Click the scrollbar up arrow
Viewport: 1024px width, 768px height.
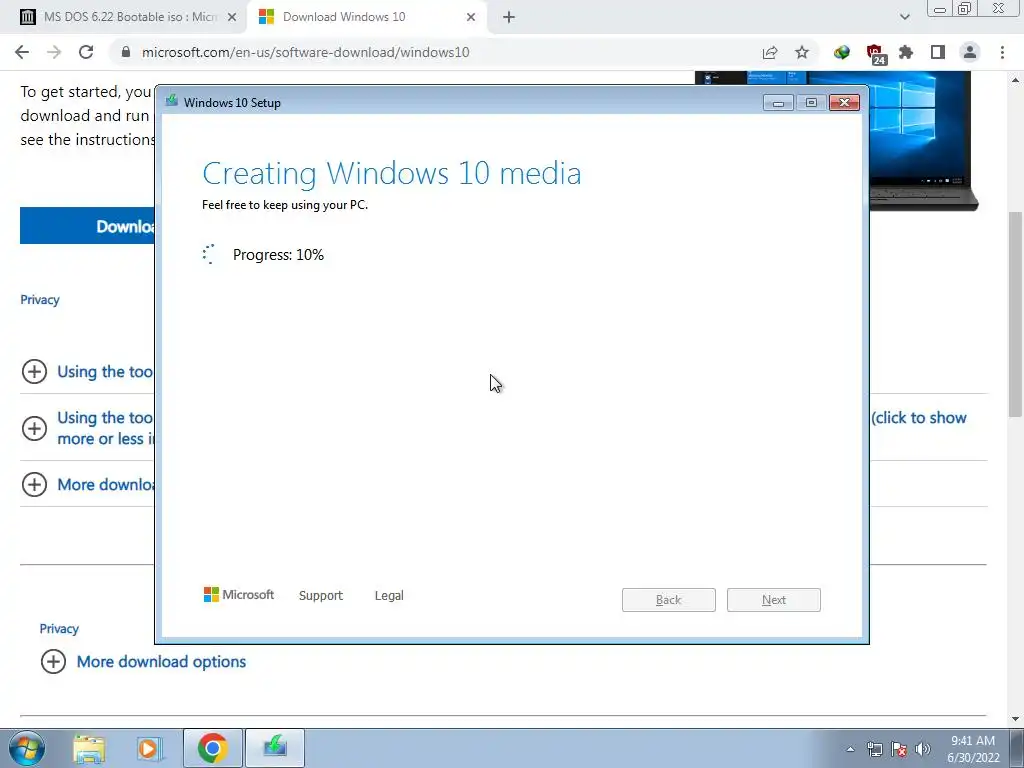point(1015,80)
